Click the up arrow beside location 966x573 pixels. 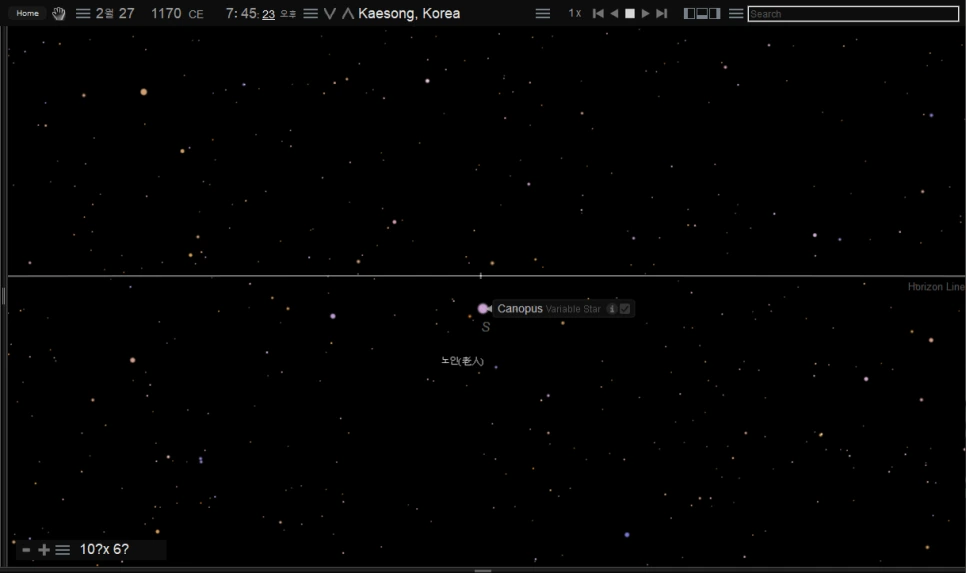pyautogui.click(x=348, y=14)
